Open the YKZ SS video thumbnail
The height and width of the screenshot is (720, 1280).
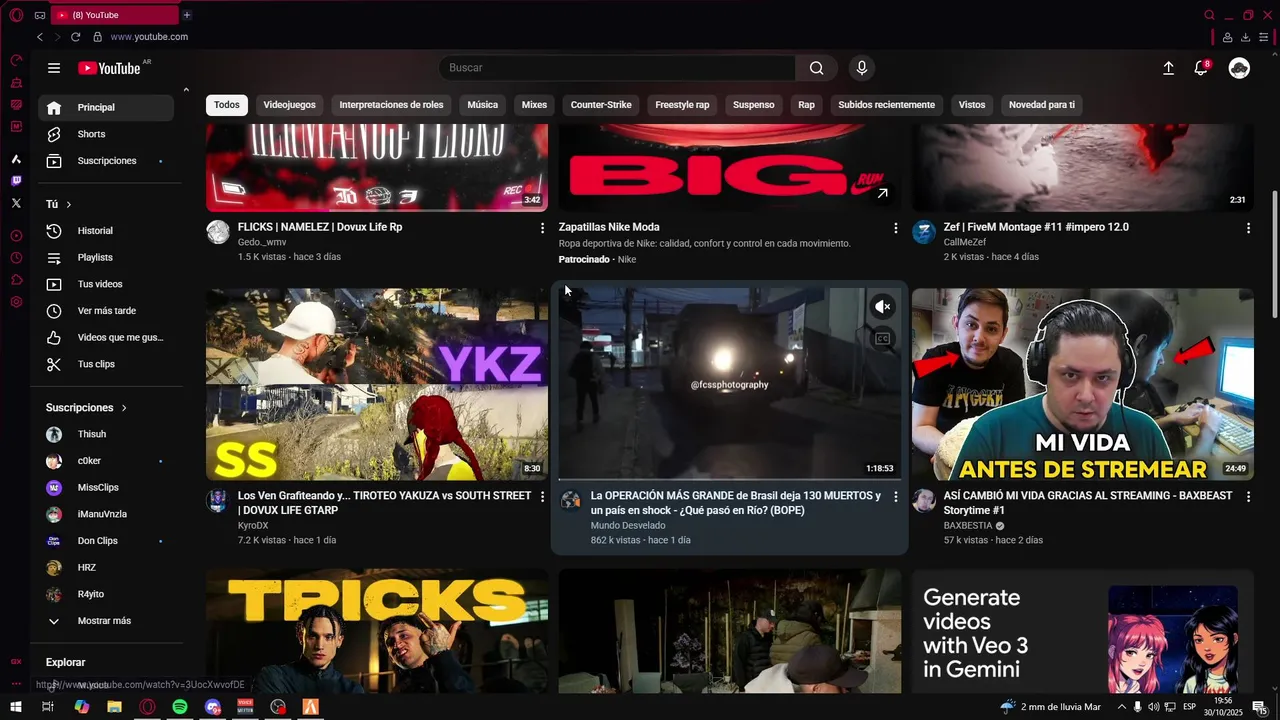click(x=377, y=385)
